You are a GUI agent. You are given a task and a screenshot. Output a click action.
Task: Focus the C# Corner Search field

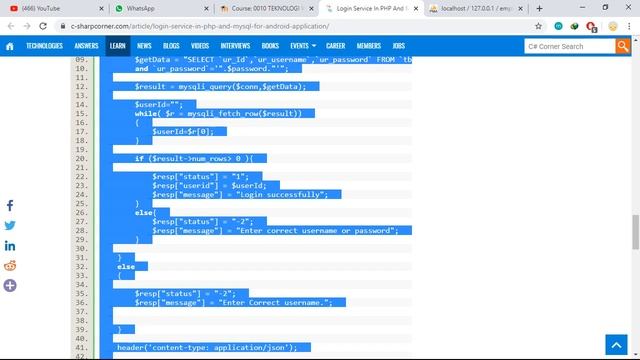click(570, 46)
